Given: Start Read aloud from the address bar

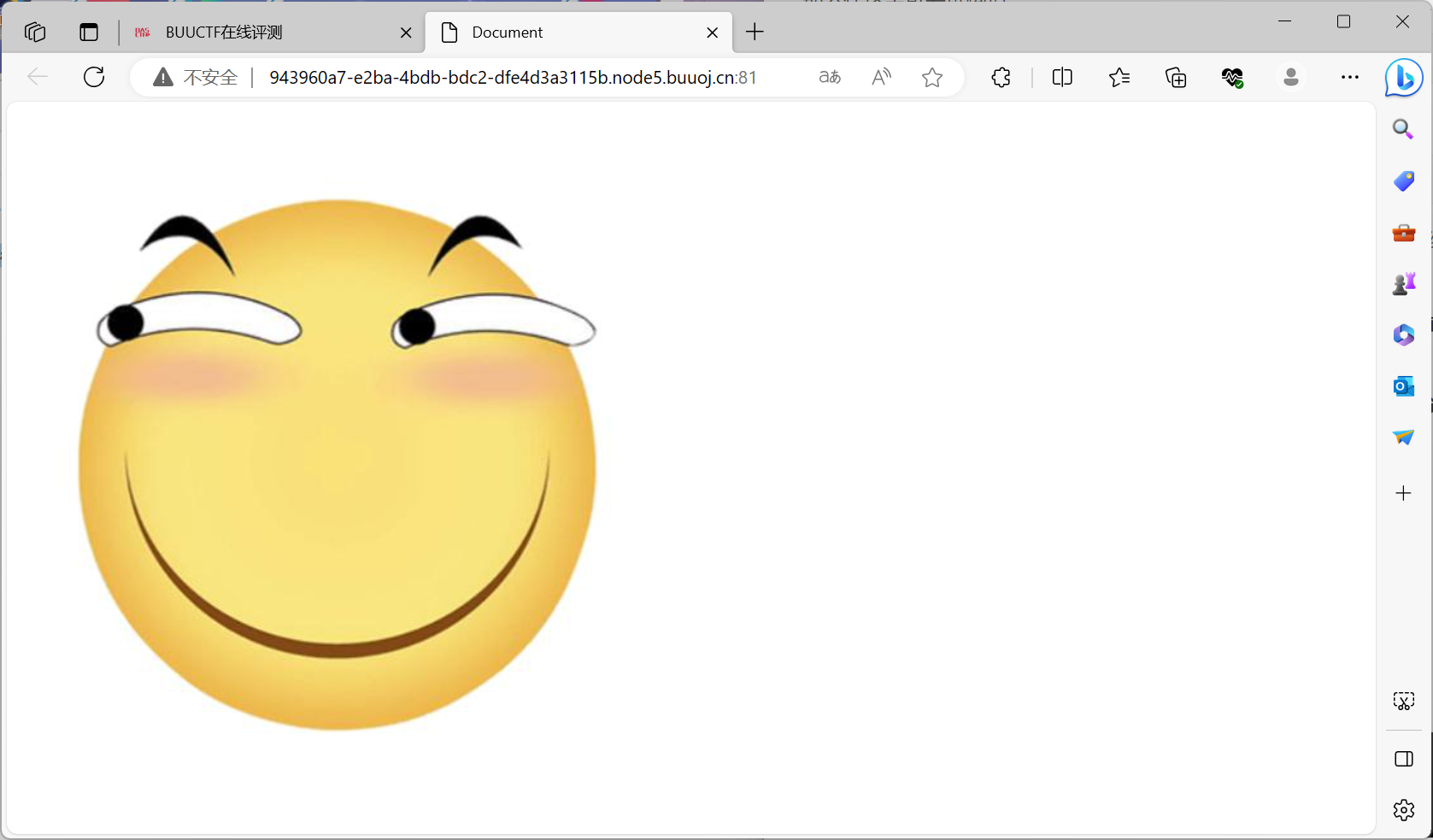Looking at the screenshot, I should (x=882, y=78).
